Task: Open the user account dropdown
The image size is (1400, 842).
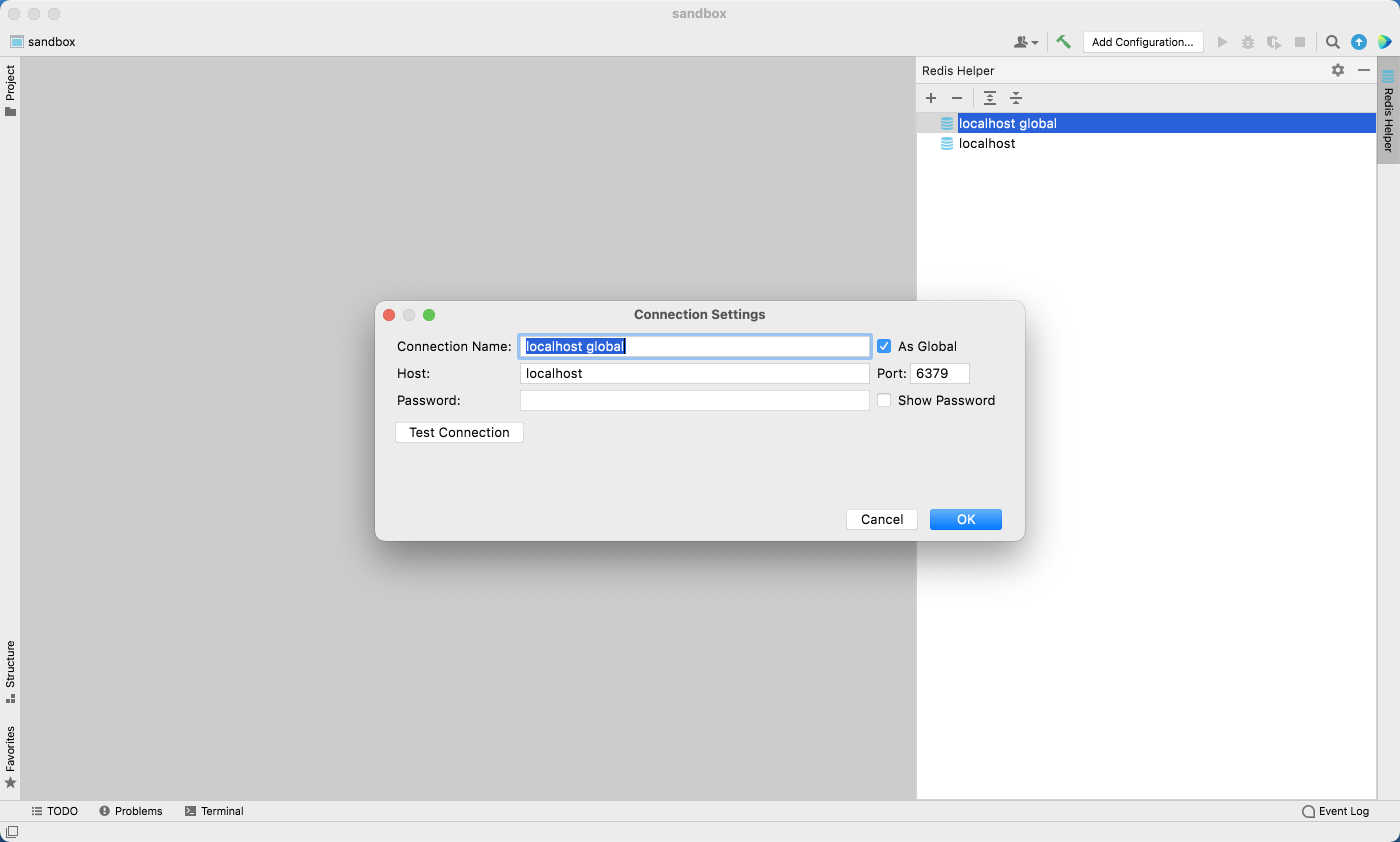Action: point(1025,42)
